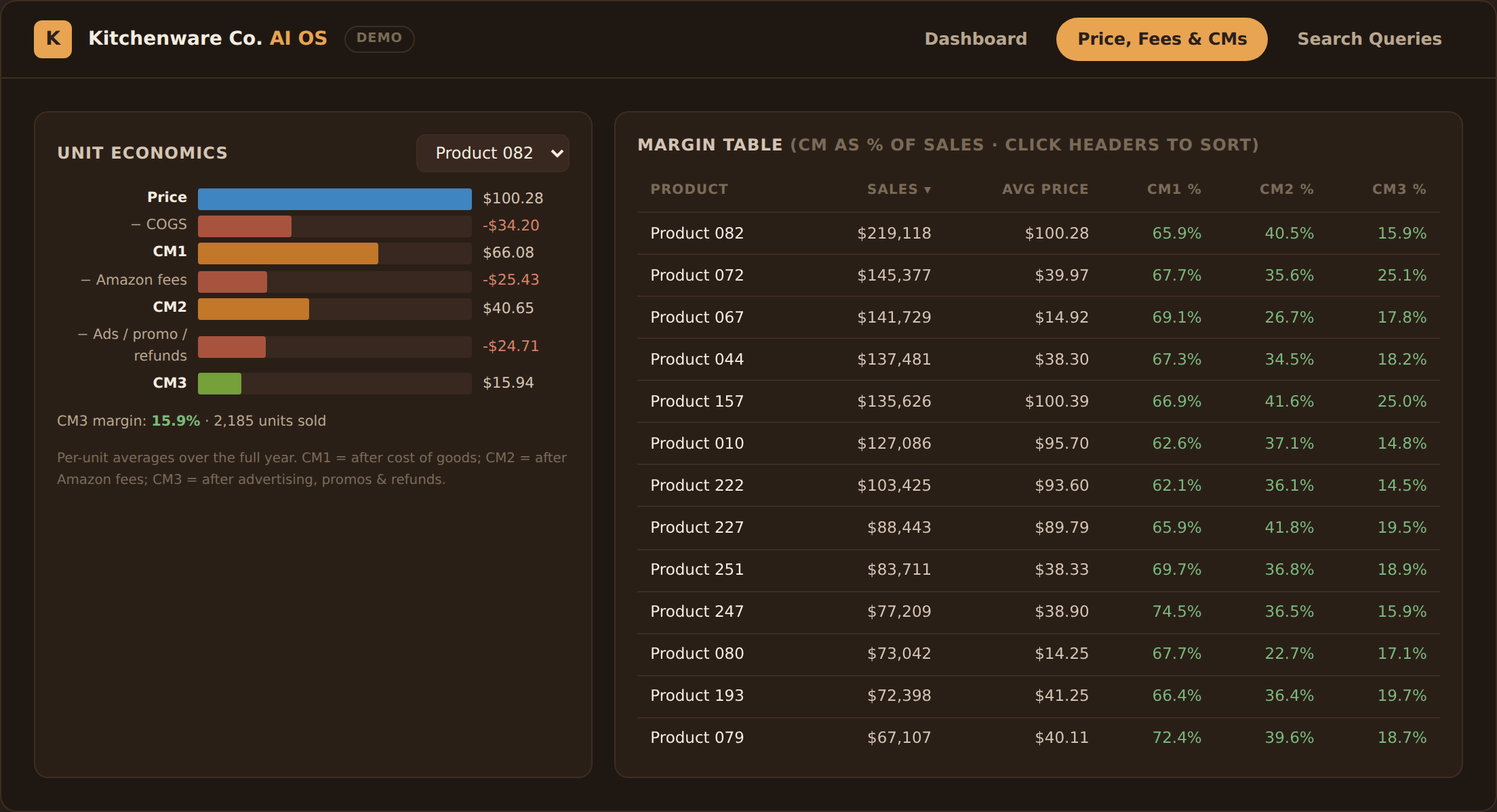Click the orange CM1 bar

[288, 253]
